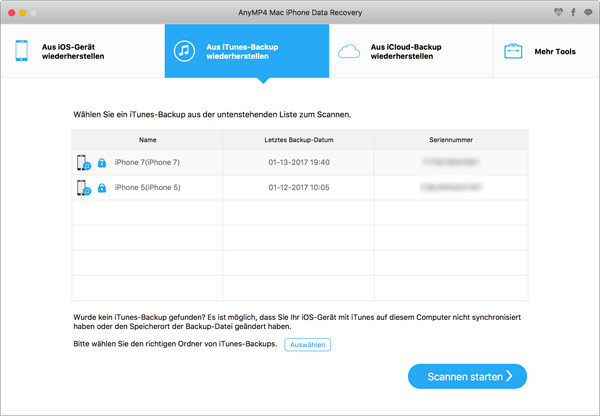Click the lock icon of iPhone 5 backup

tap(102, 188)
